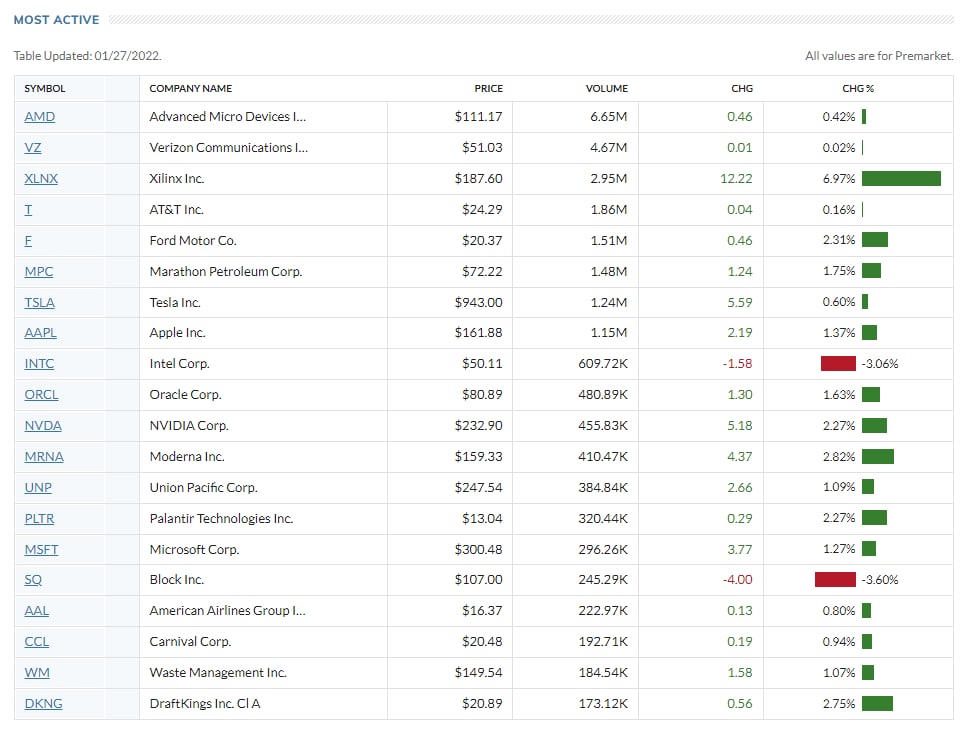
Task: Open the F (Ford) ticker link
Action: [28, 241]
